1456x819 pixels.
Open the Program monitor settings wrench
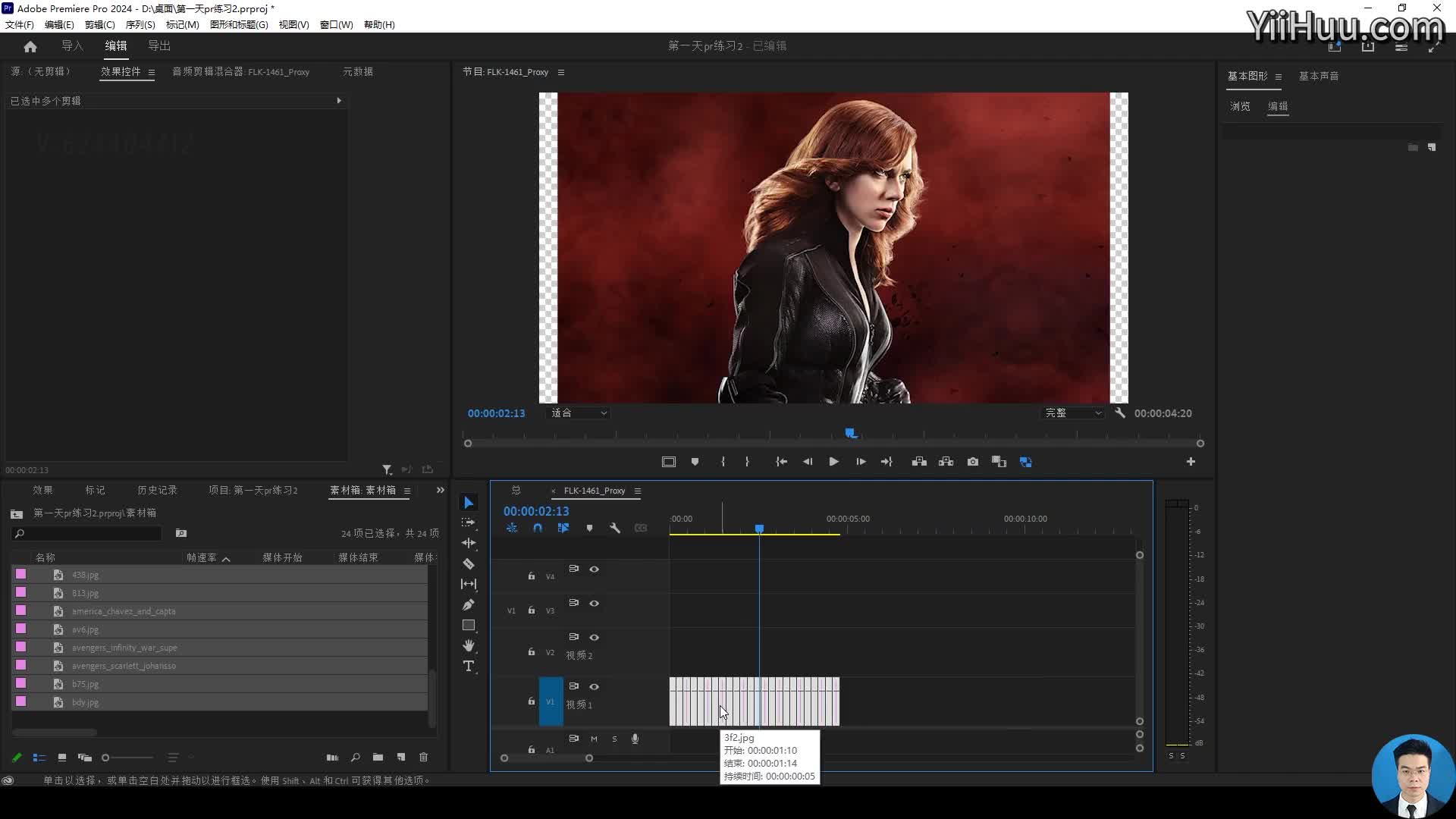coord(1120,413)
